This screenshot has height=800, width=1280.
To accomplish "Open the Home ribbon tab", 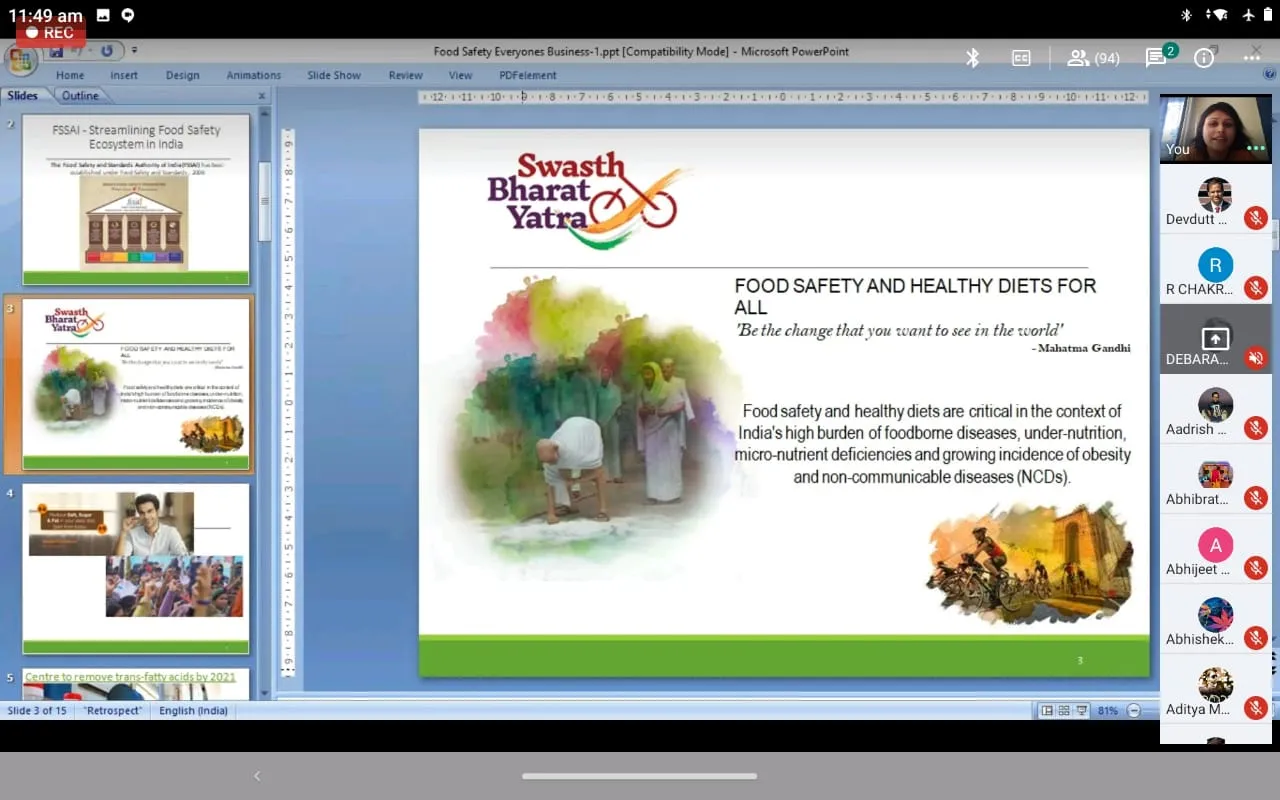I will tap(70, 75).
